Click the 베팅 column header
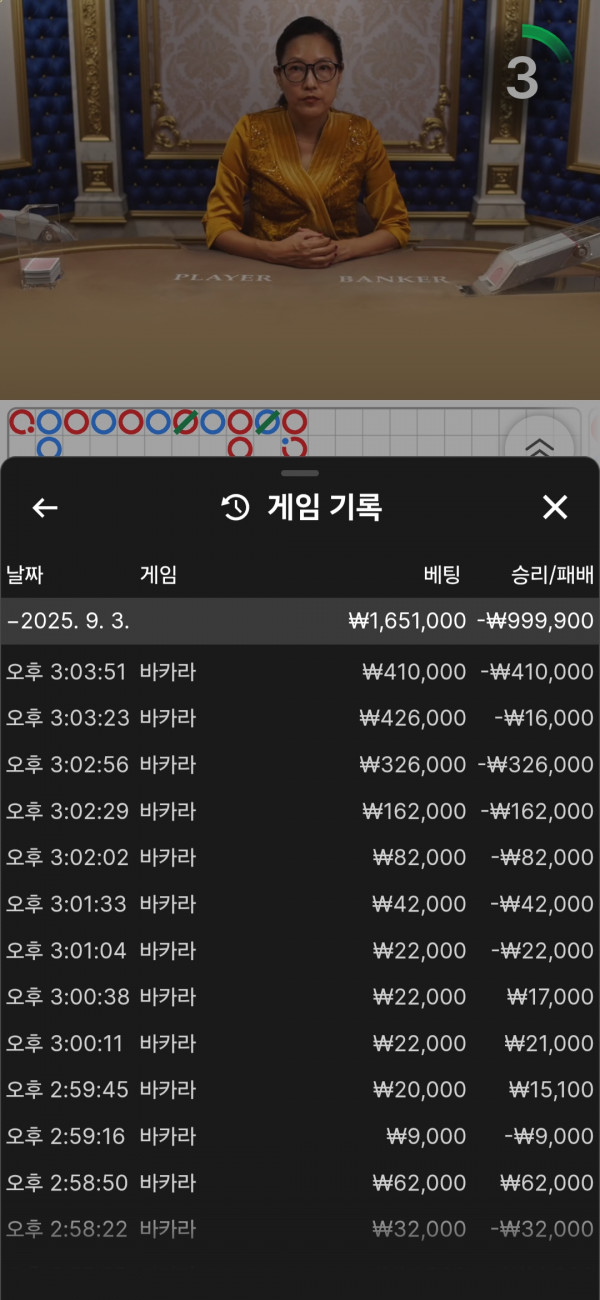The image size is (600, 1300). coord(442,575)
